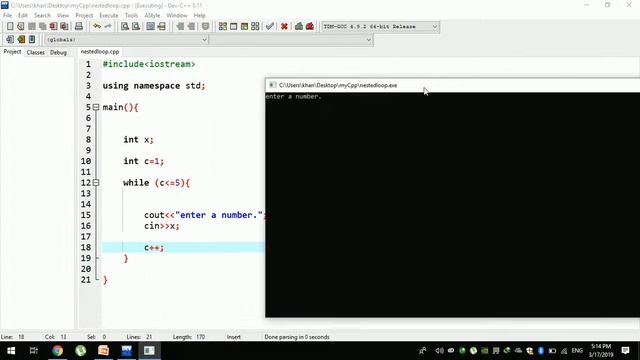Screen dimensions: 640x360
Task: Click the Run toolbar icon
Action: pos(233,27)
